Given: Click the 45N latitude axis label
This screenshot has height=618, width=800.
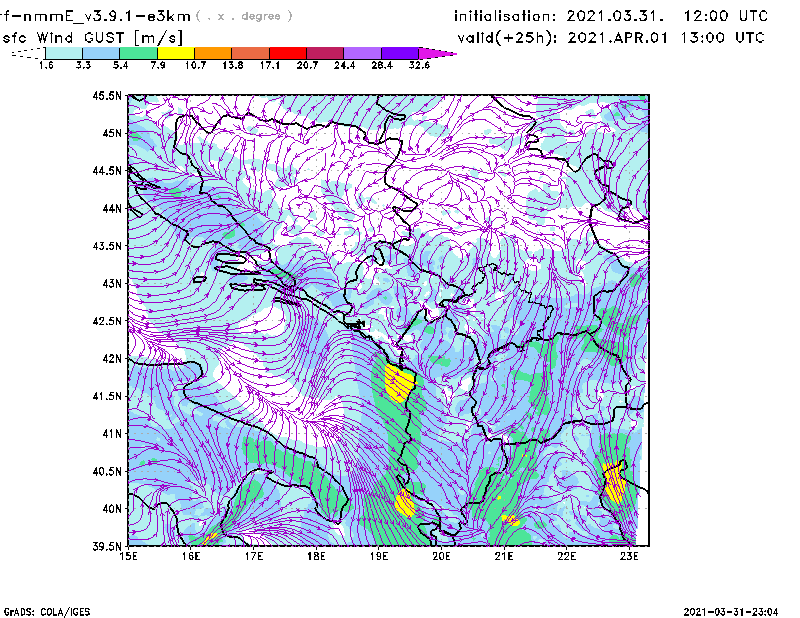Looking at the screenshot, I should click(x=112, y=133).
